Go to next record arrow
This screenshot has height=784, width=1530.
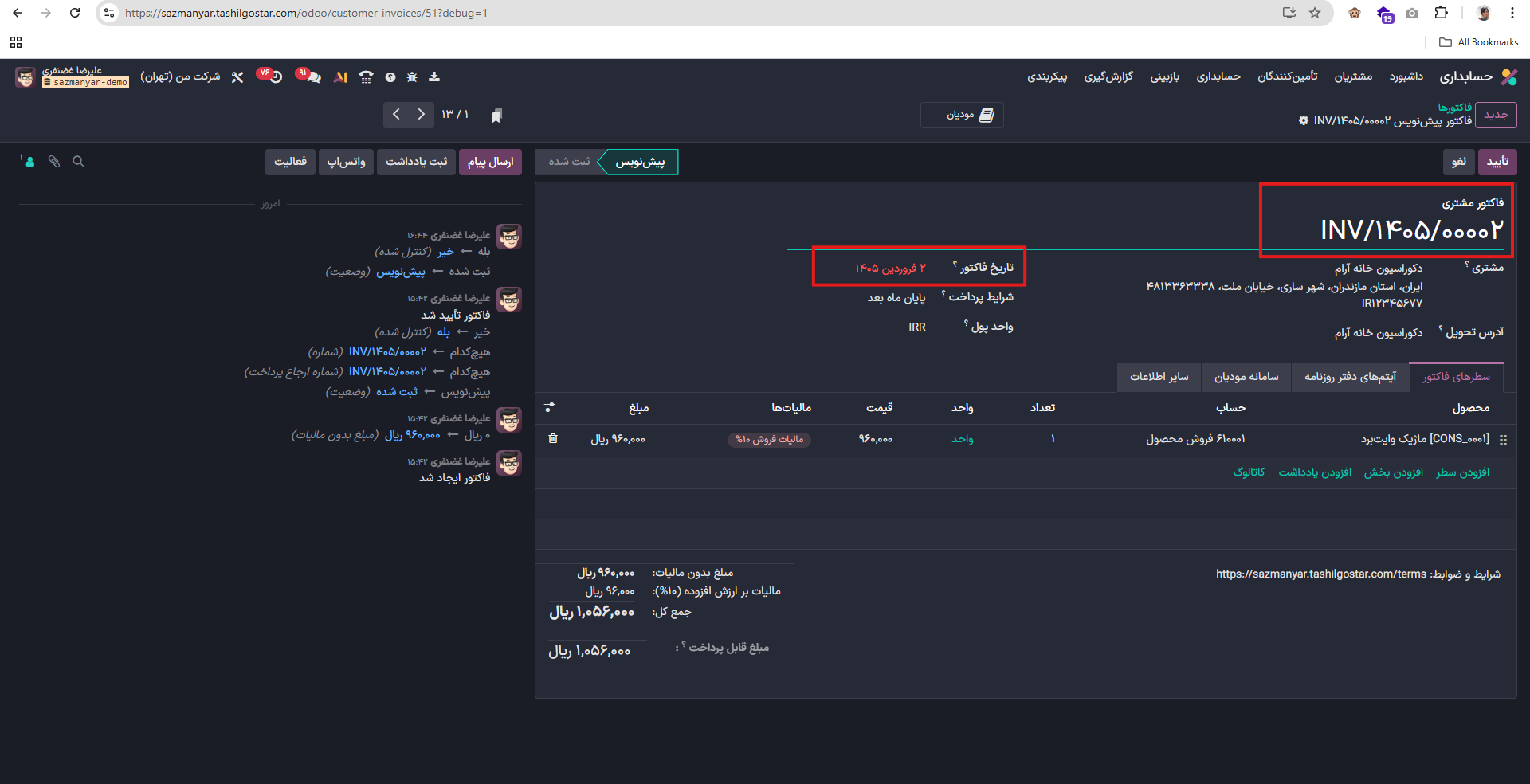422,115
